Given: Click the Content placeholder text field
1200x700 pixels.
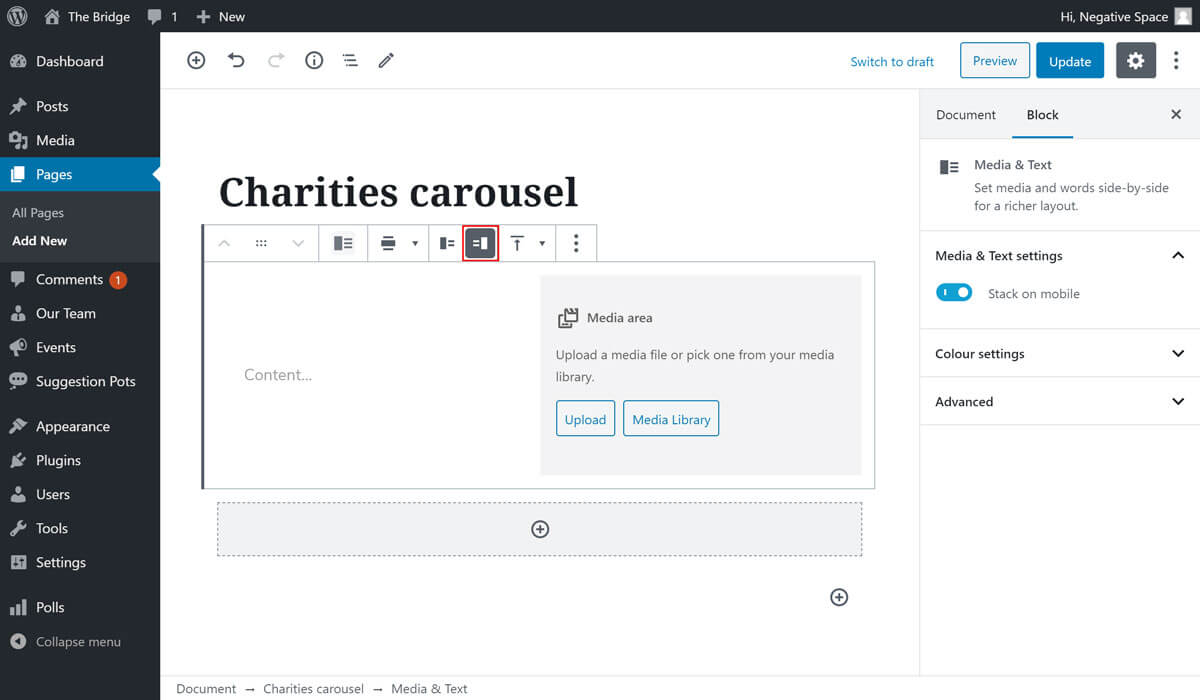Looking at the screenshot, I should (x=278, y=375).
